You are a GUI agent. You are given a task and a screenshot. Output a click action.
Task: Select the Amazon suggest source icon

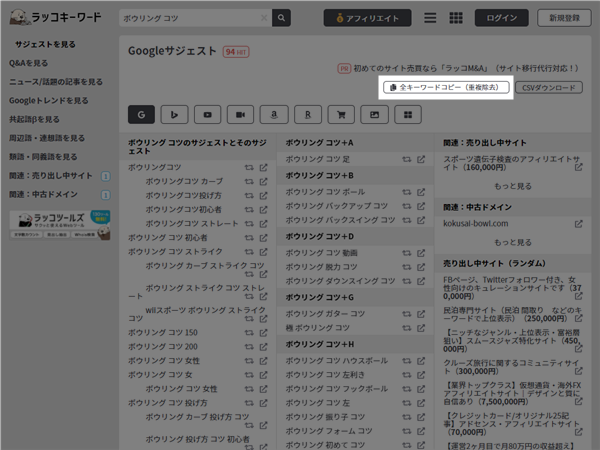274,114
